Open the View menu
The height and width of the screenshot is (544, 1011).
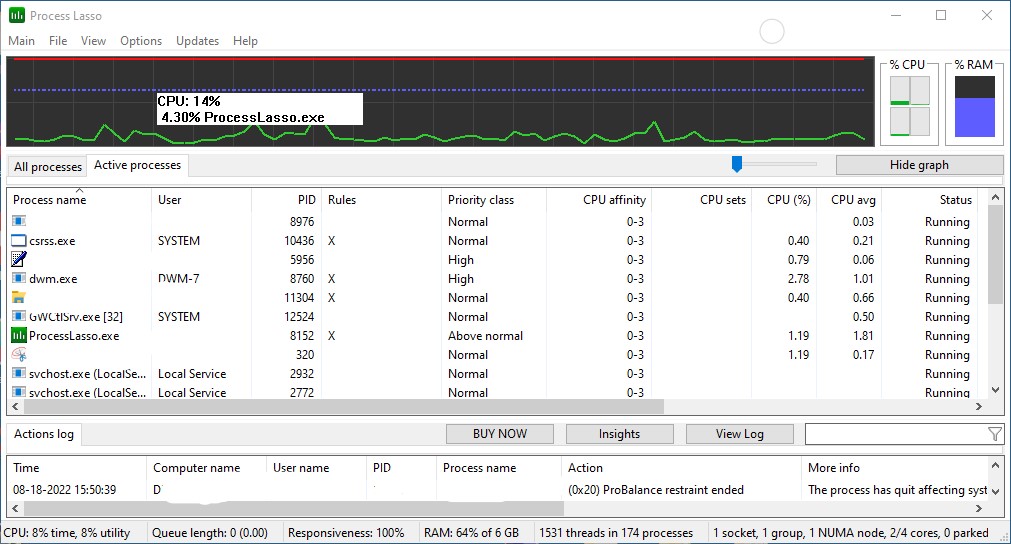(x=93, y=41)
